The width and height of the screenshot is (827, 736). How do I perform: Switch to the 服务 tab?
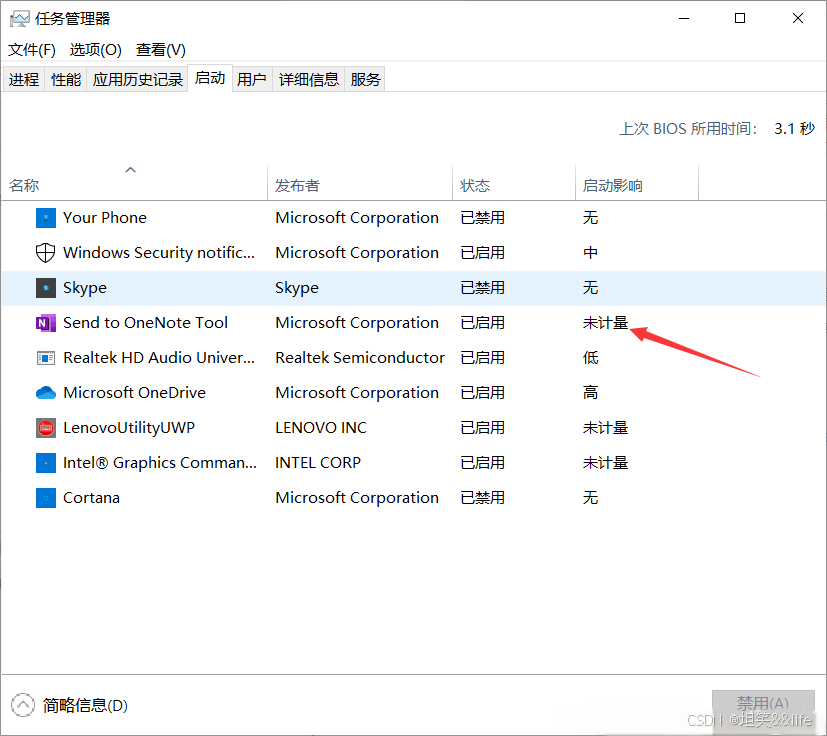point(365,79)
